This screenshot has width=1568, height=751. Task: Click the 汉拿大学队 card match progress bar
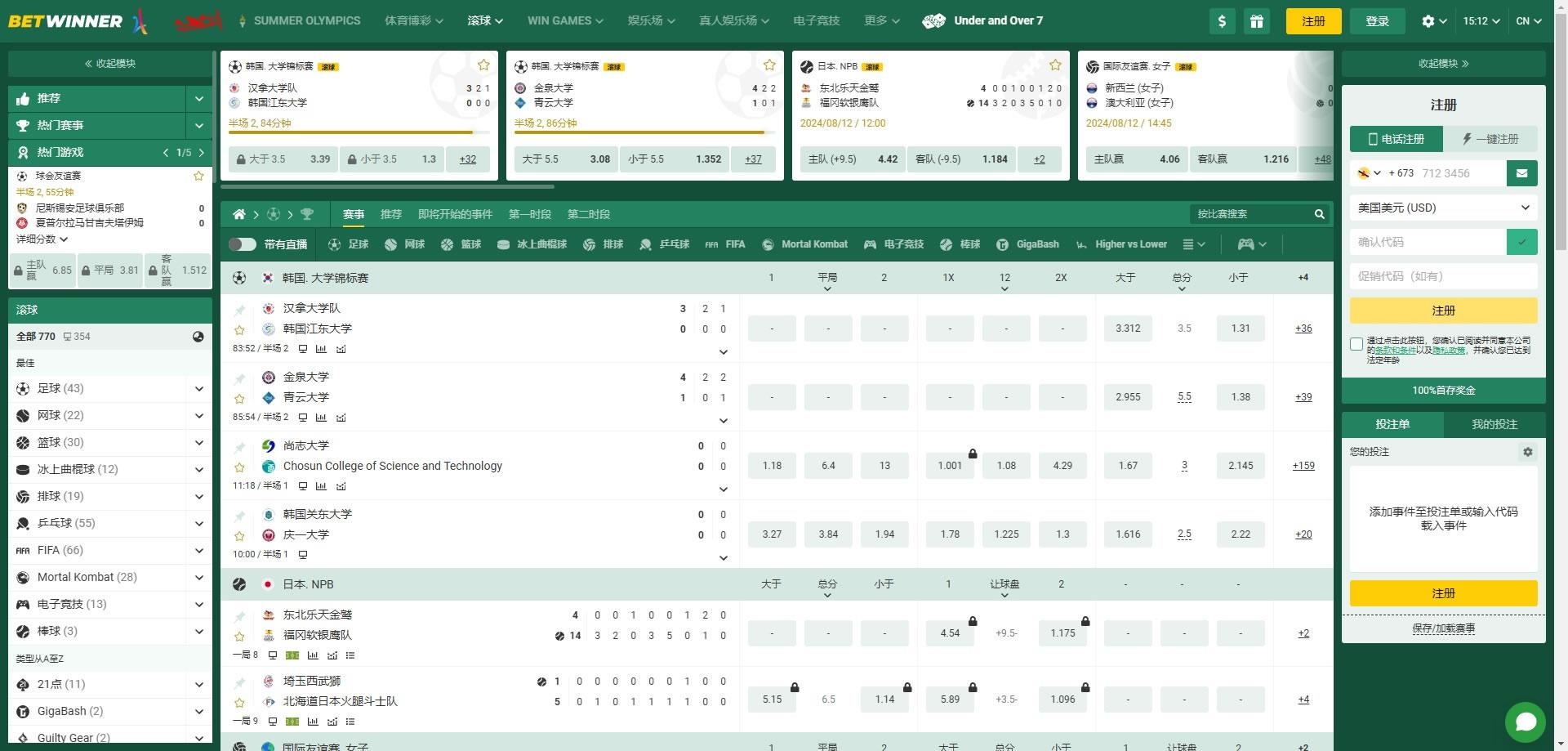point(359,132)
